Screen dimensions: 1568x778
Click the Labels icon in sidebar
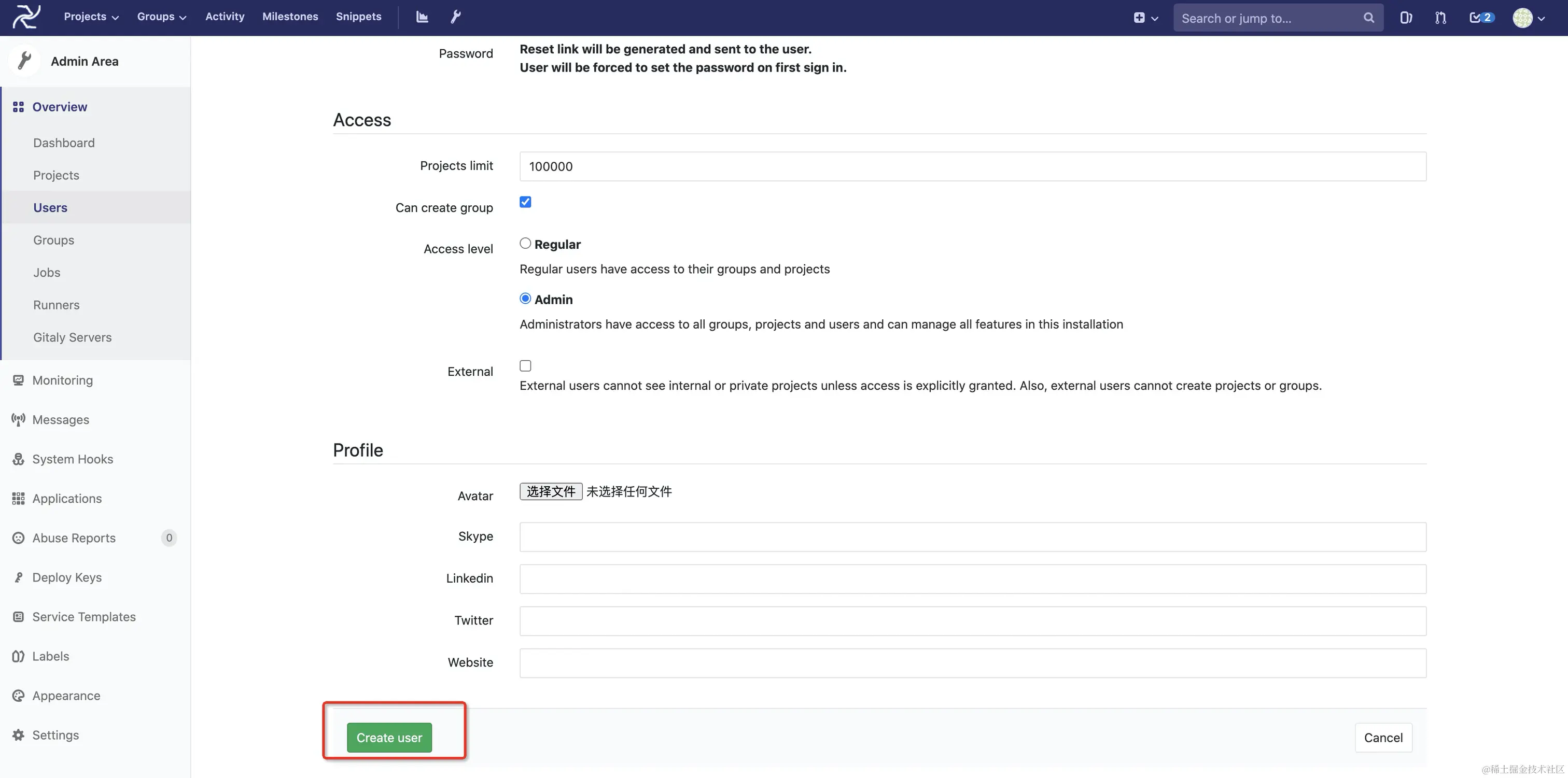coord(18,656)
